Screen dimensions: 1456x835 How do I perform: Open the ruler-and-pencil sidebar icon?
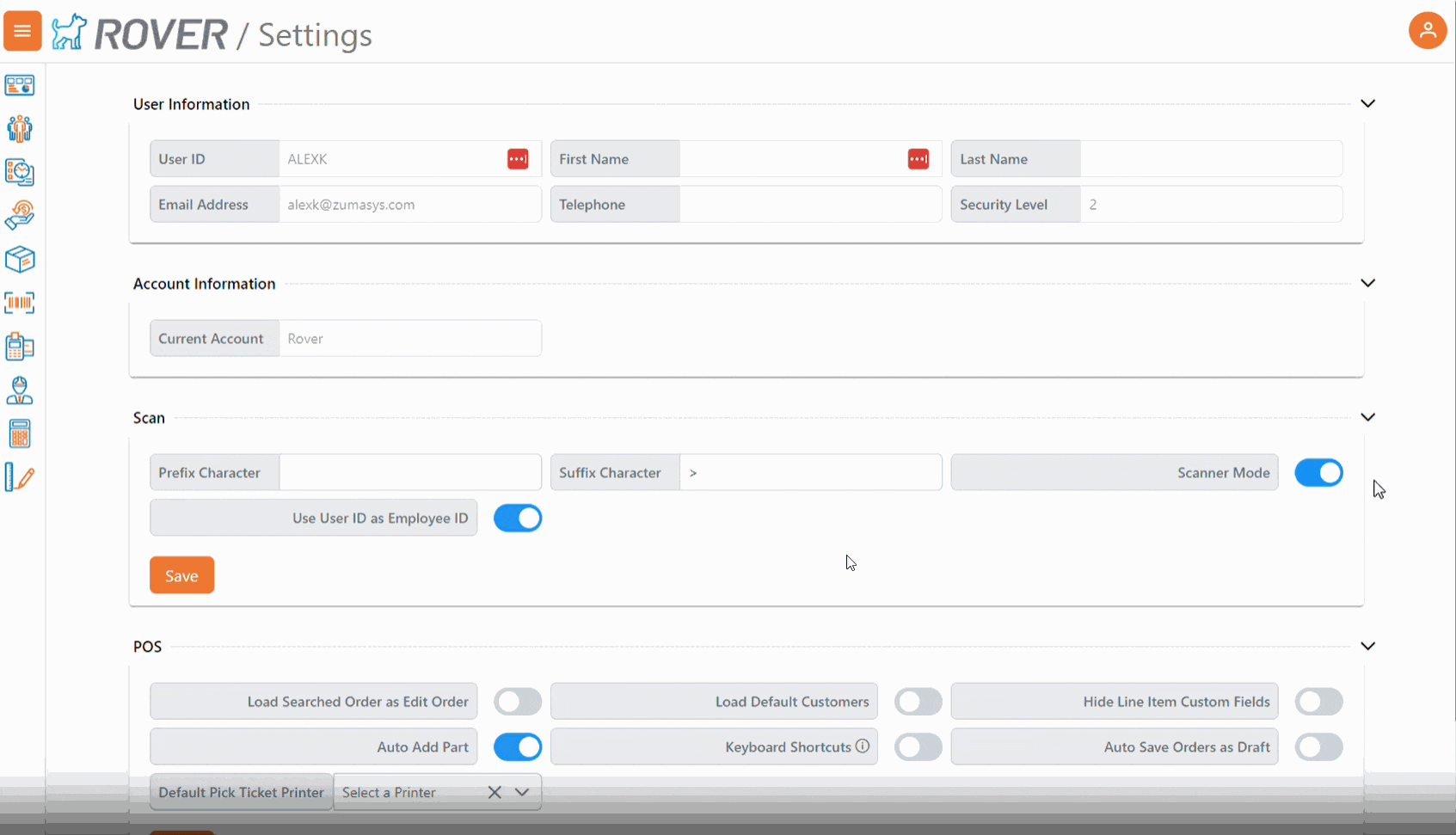[20, 477]
